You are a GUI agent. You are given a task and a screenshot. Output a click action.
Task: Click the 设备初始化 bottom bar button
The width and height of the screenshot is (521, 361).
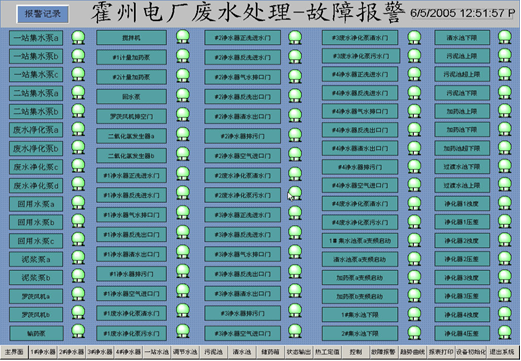pos(471,352)
